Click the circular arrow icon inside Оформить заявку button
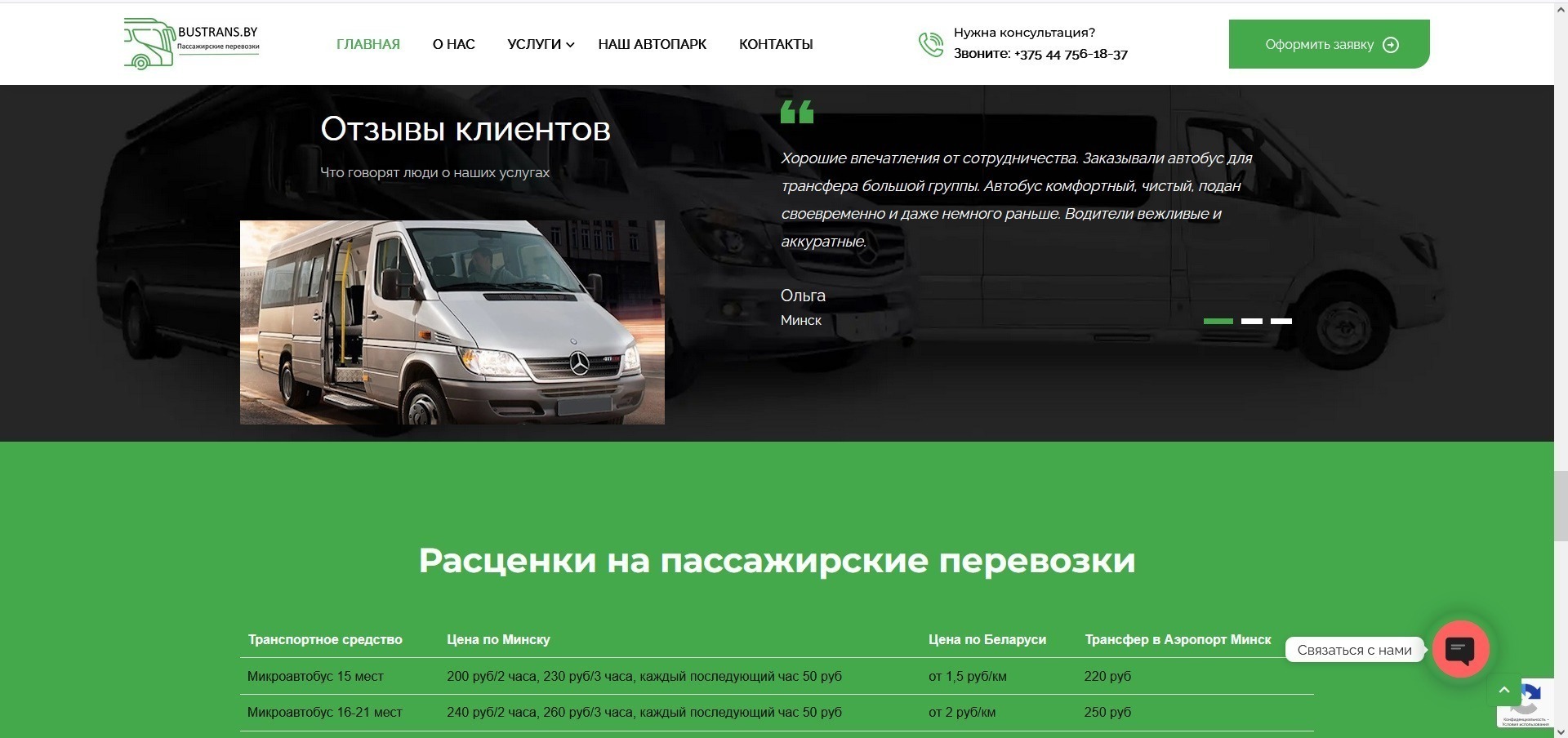This screenshot has width=1568, height=738. (x=1391, y=45)
